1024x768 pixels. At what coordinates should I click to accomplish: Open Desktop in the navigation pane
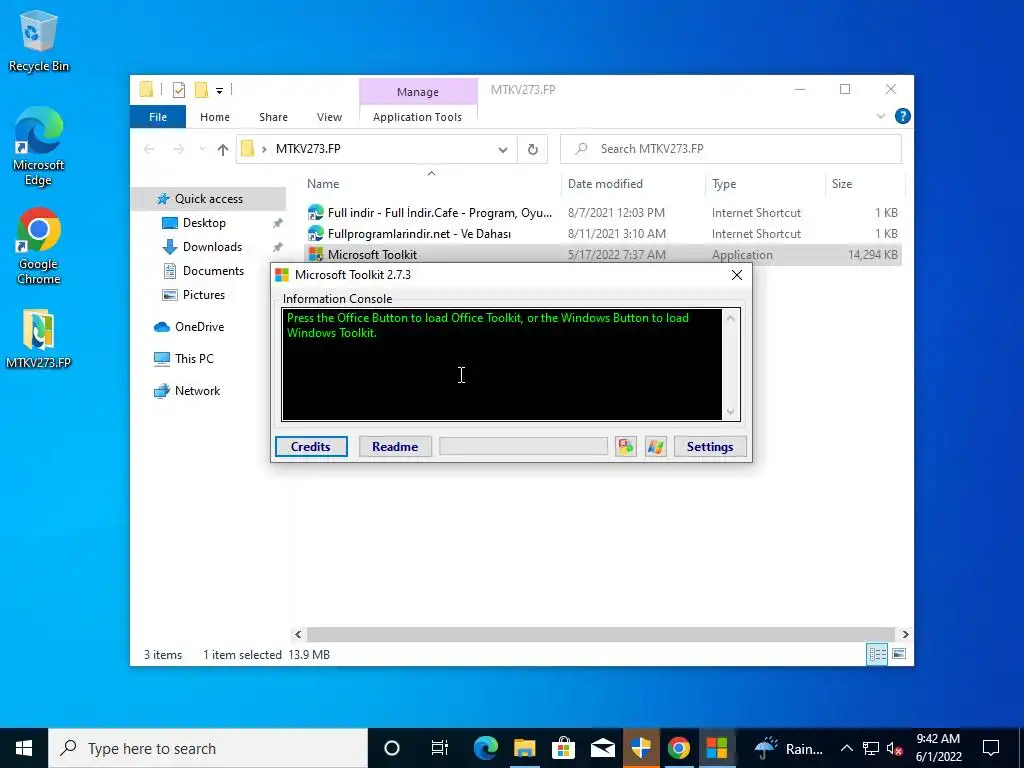coord(204,223)
